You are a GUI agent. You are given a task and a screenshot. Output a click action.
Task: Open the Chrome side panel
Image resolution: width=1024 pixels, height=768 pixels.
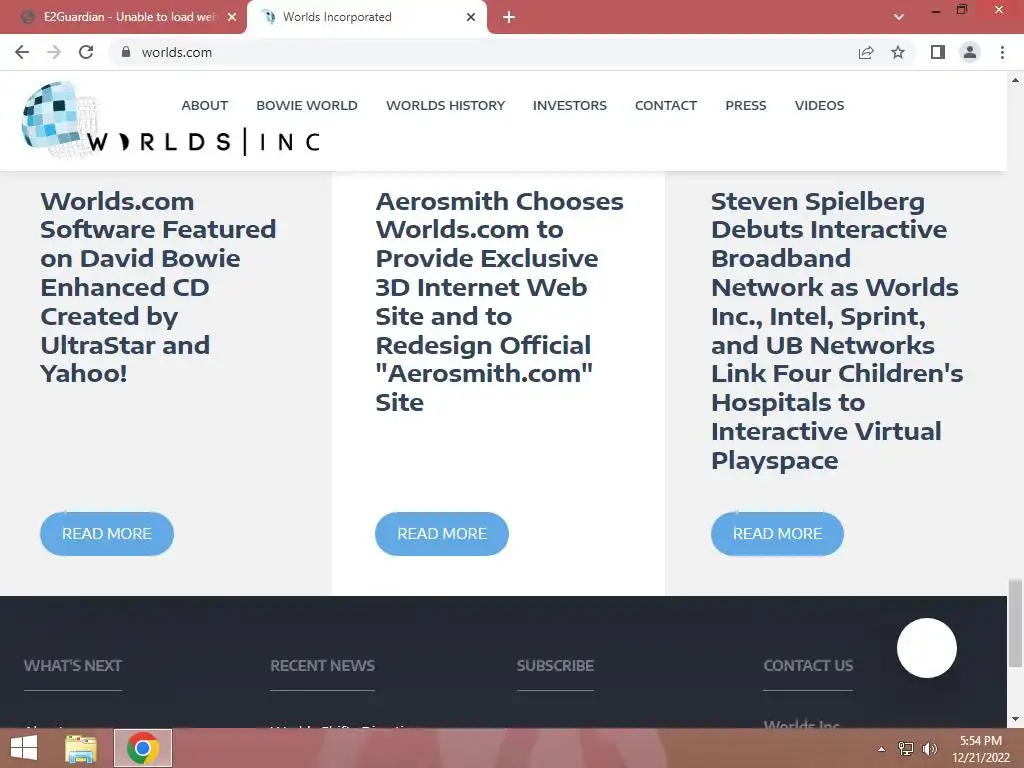[938, 52]
